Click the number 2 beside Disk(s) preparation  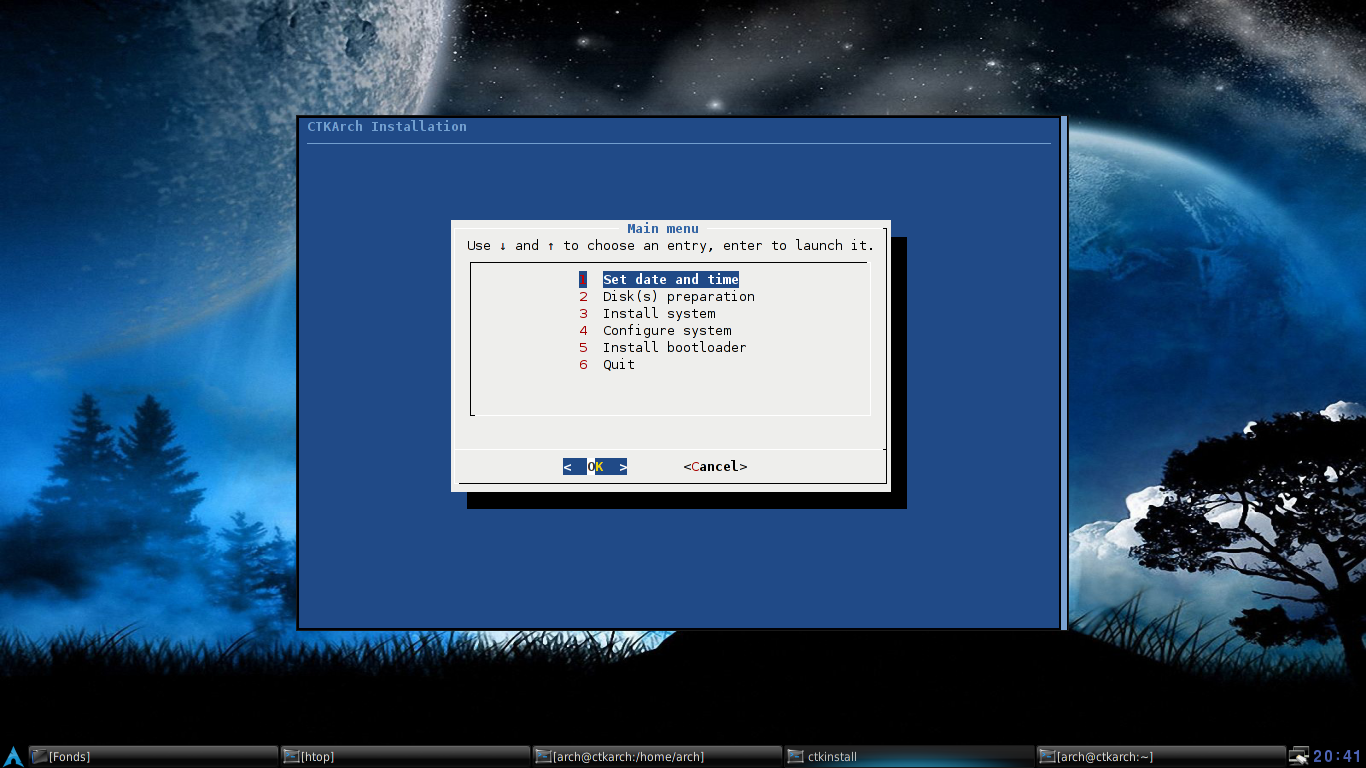click(583, 297)
